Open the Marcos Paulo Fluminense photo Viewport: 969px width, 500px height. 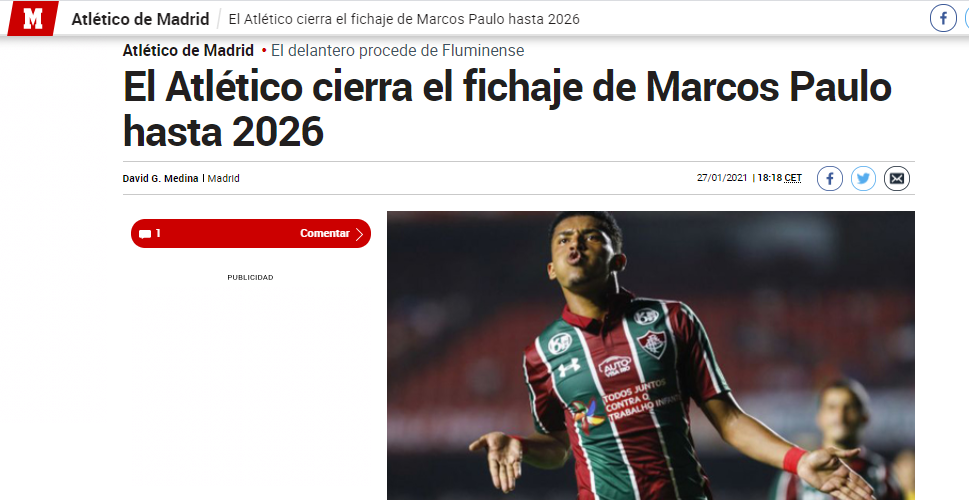pyautogui.click(x=651, y=355)
